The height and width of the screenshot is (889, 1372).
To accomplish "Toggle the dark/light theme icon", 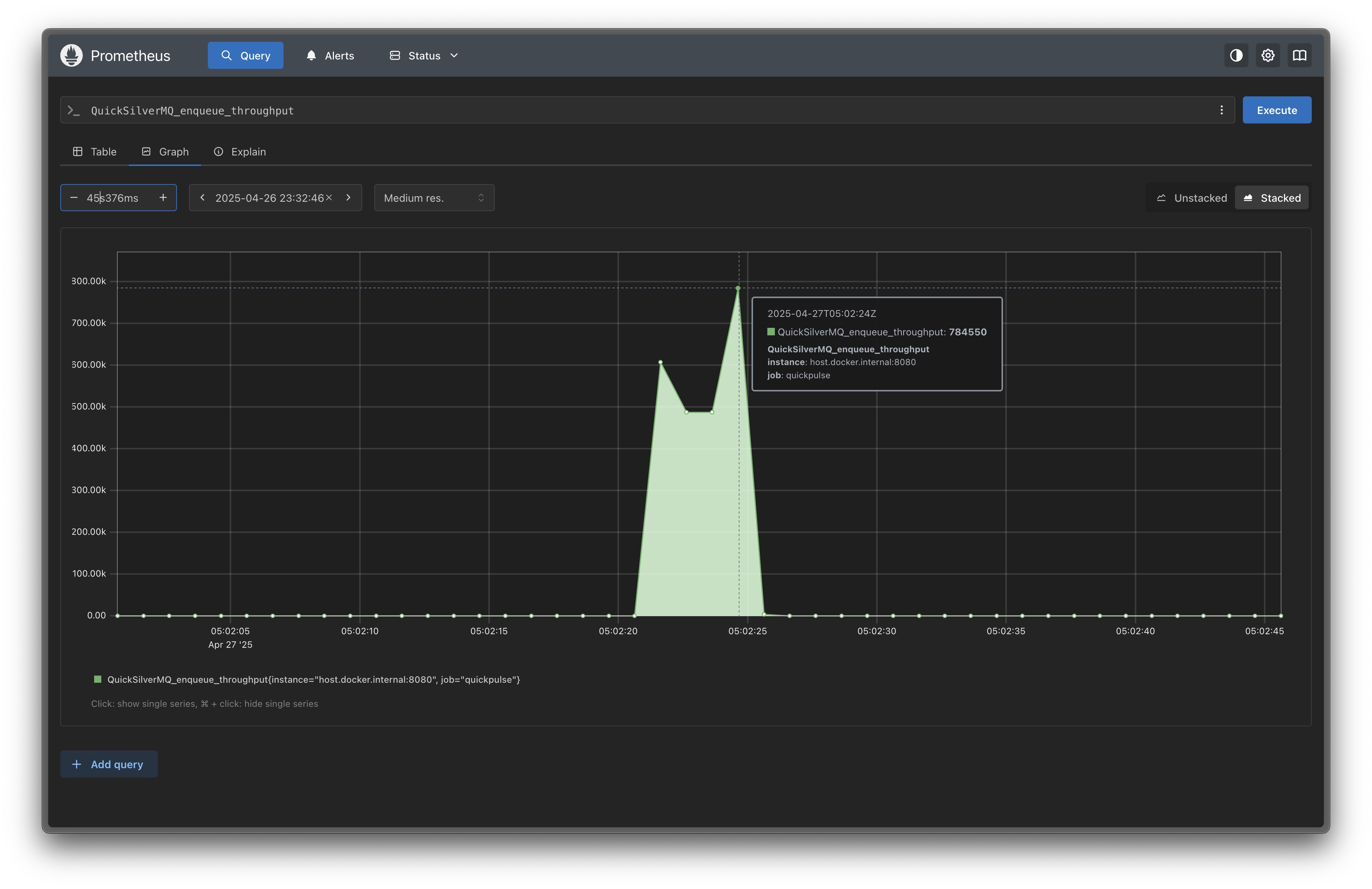I will pyautogui.click(x=1235, y=55).
